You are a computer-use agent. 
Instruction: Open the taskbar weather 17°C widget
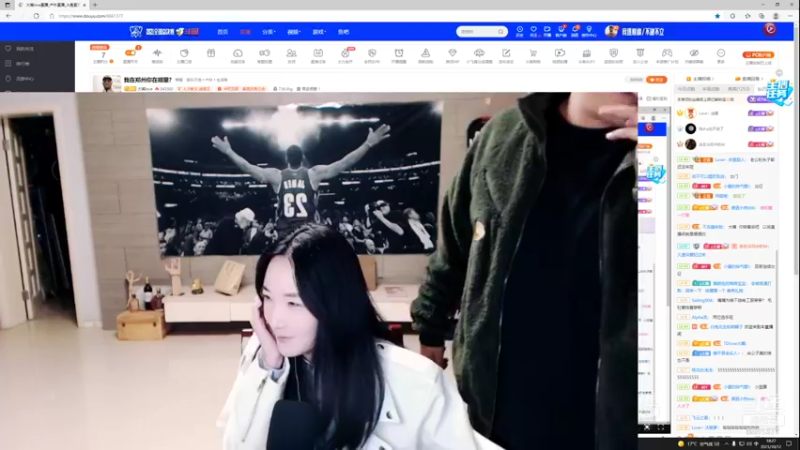coord(699,444)
